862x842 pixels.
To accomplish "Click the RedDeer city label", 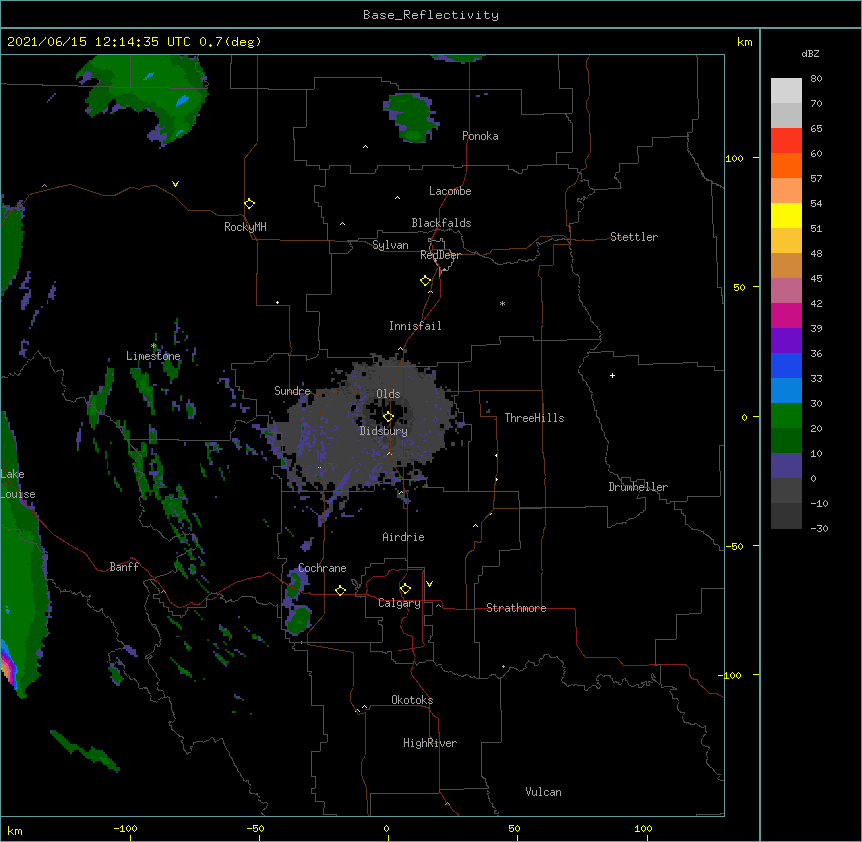I will click(x=440, y=255).
